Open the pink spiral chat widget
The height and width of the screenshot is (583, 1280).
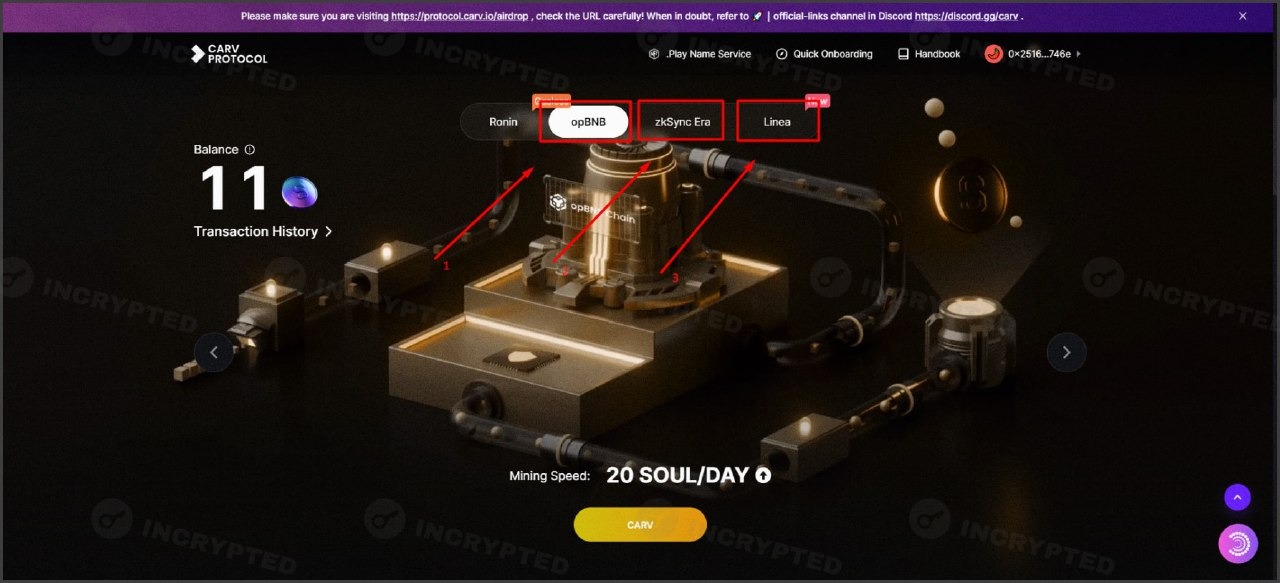pos(1238,543)
